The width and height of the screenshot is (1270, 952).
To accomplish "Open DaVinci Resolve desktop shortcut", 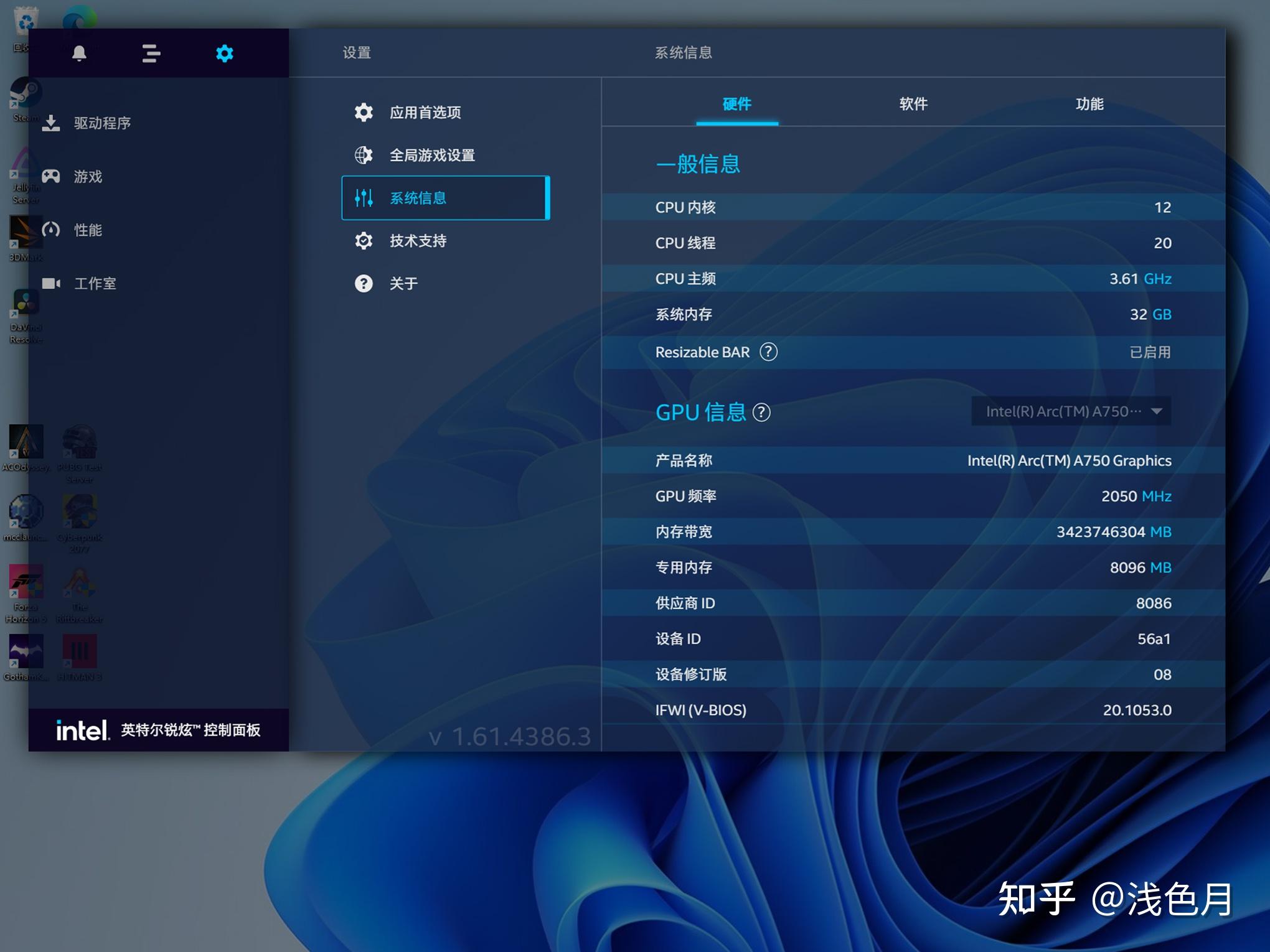I will [26, 317].
